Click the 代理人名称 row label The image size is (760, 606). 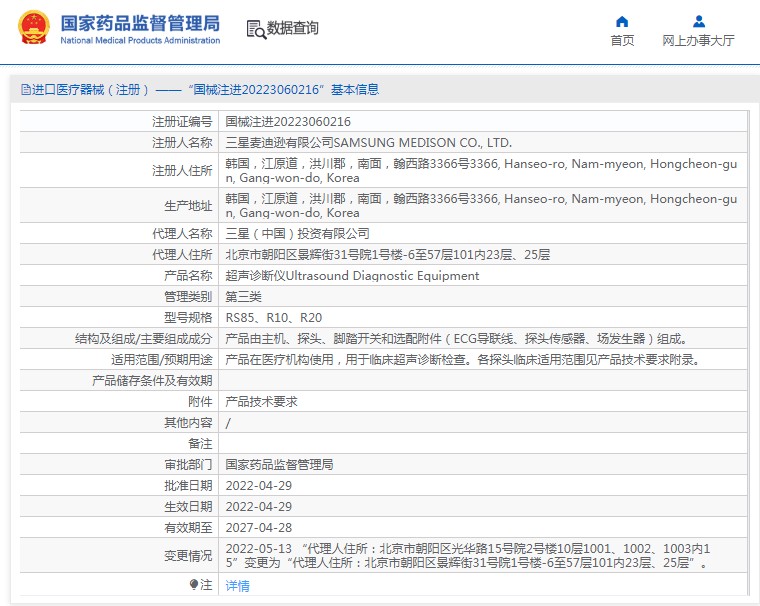182,234
